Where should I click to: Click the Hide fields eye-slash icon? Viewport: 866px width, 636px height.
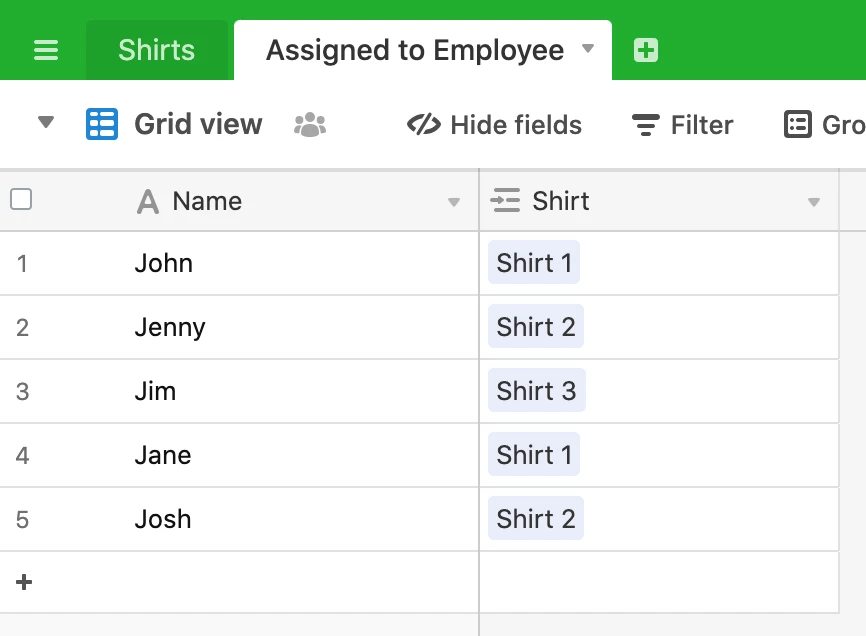(x=424, y=124)
